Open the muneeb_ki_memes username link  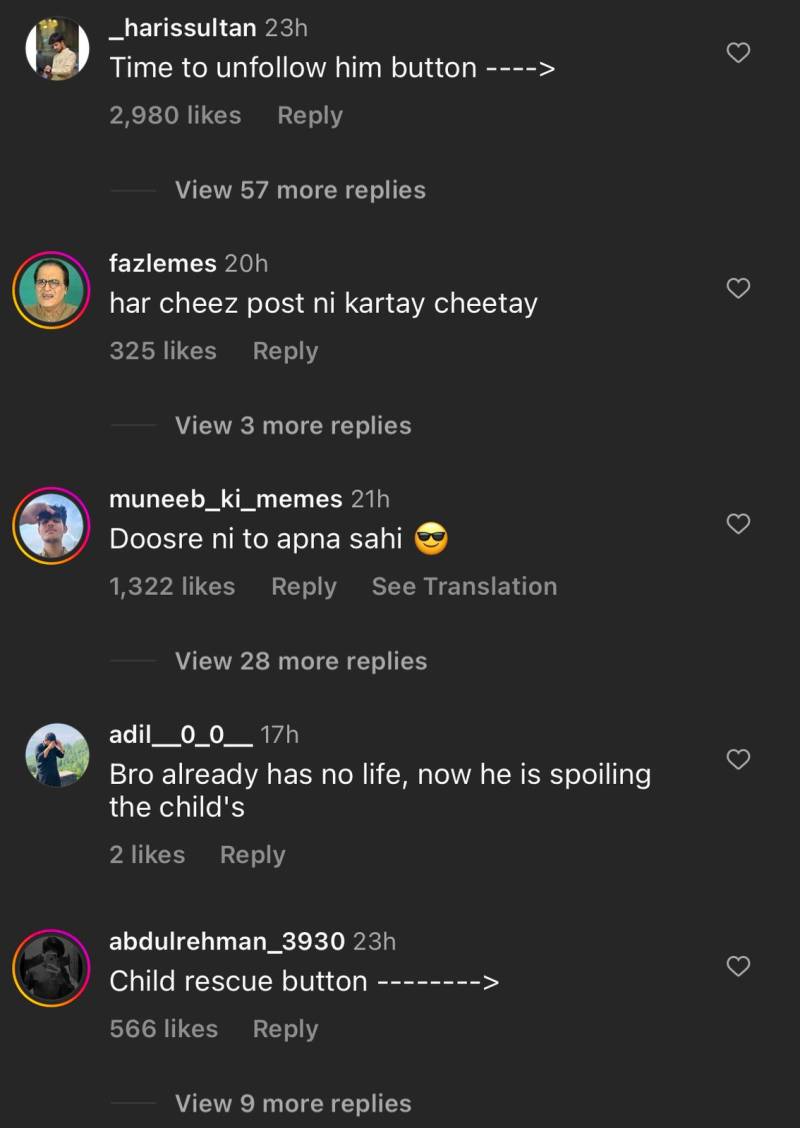[x=225, y=499]
